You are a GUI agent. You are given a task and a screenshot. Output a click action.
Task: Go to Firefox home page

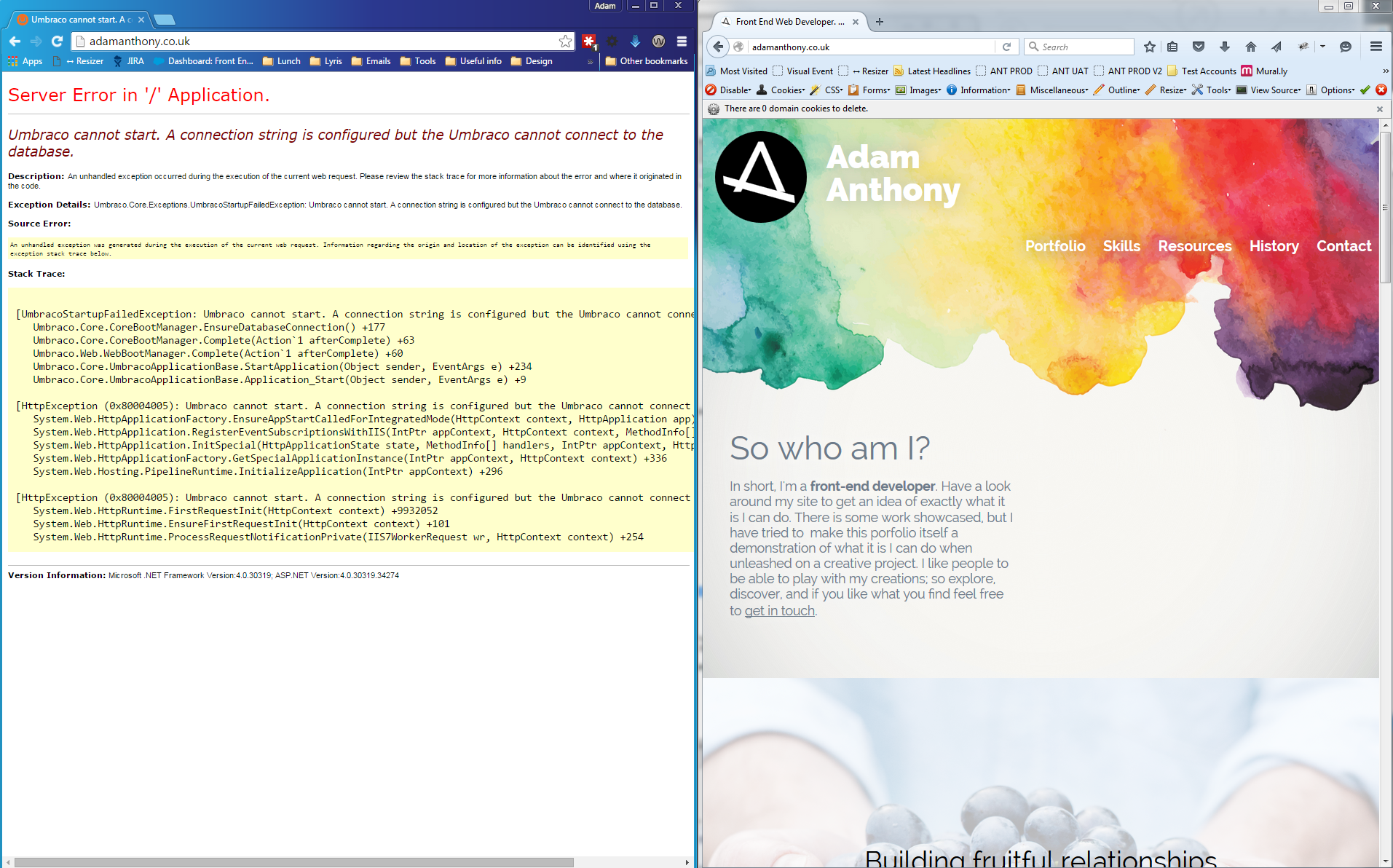(1251, 47)
